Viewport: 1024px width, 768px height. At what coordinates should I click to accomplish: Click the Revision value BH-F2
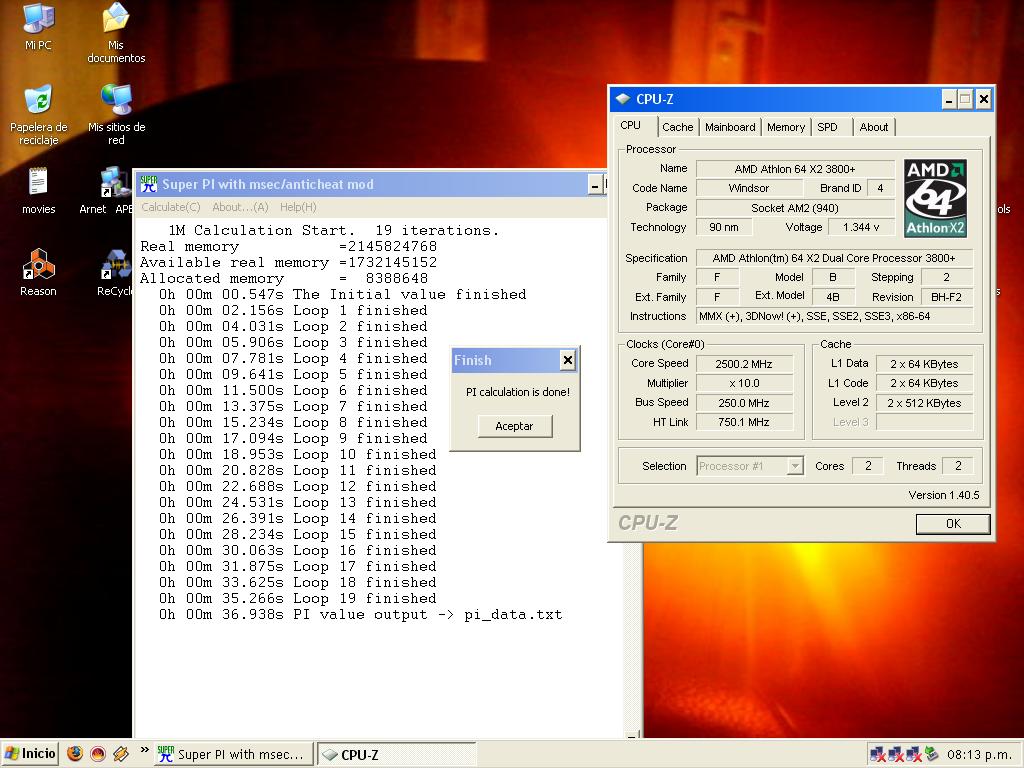[x=946, y=297]
